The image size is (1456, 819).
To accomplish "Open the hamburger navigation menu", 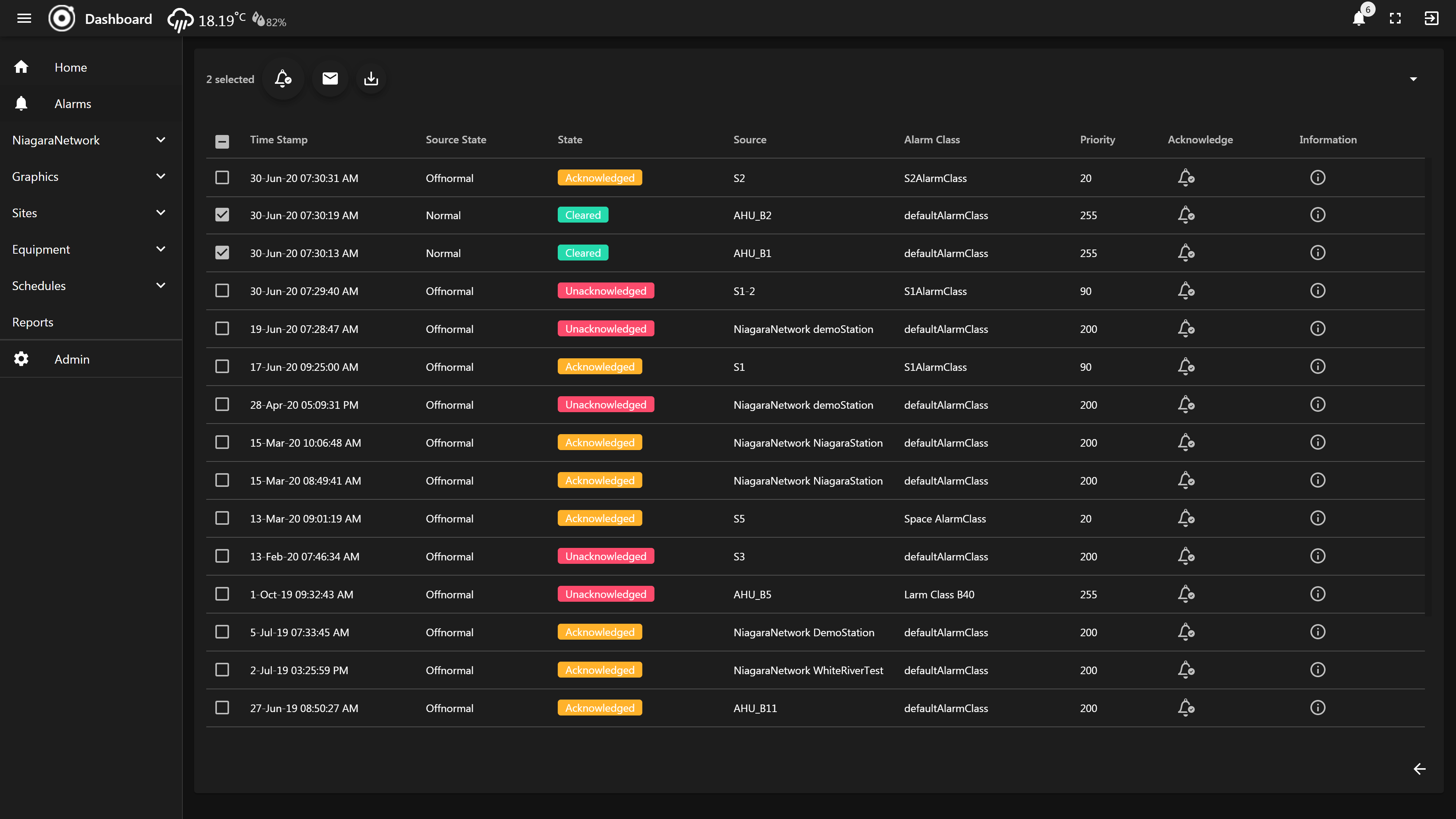I will (x=24, y=19).
